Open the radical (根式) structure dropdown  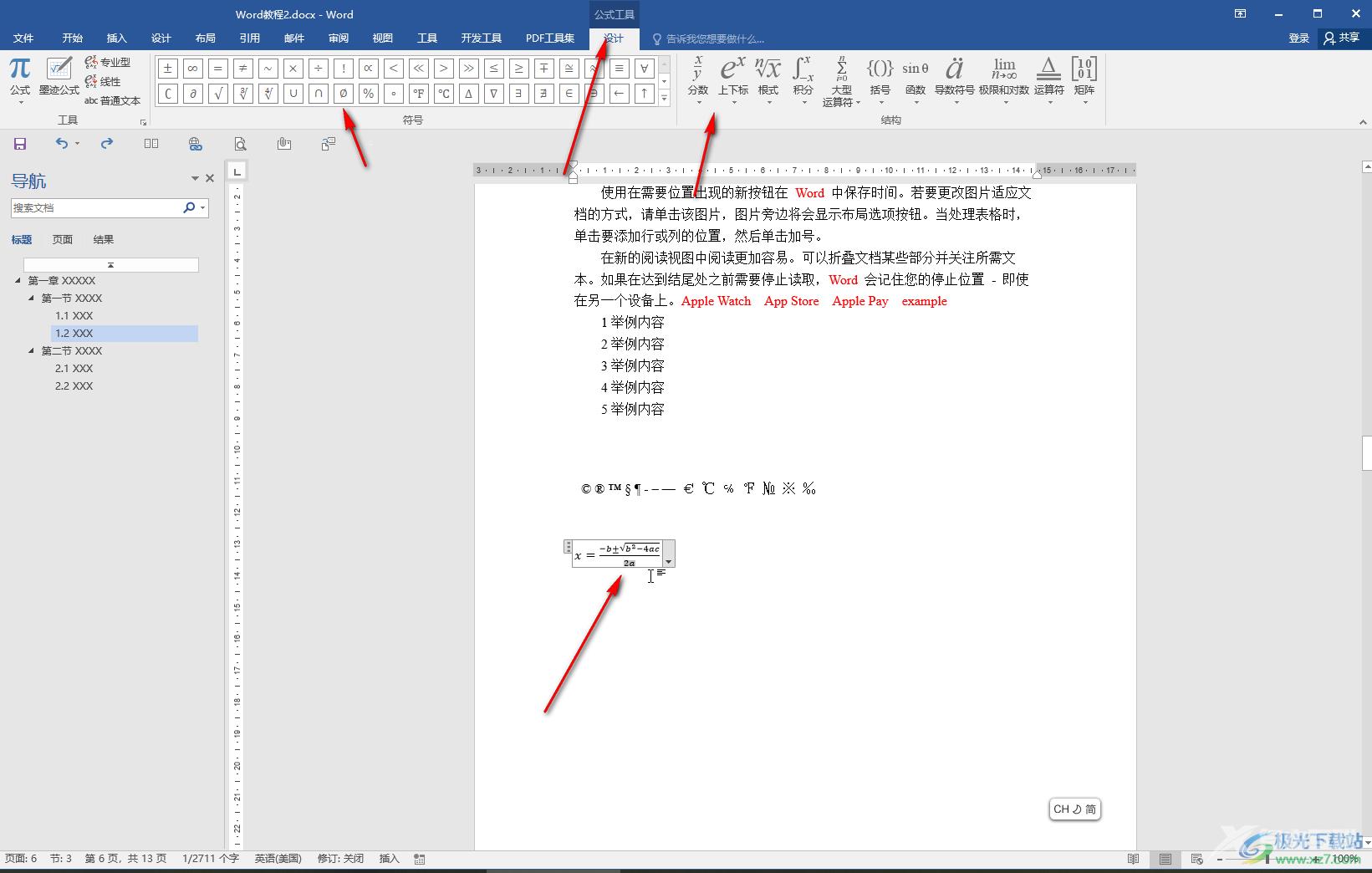coord(768,81)
